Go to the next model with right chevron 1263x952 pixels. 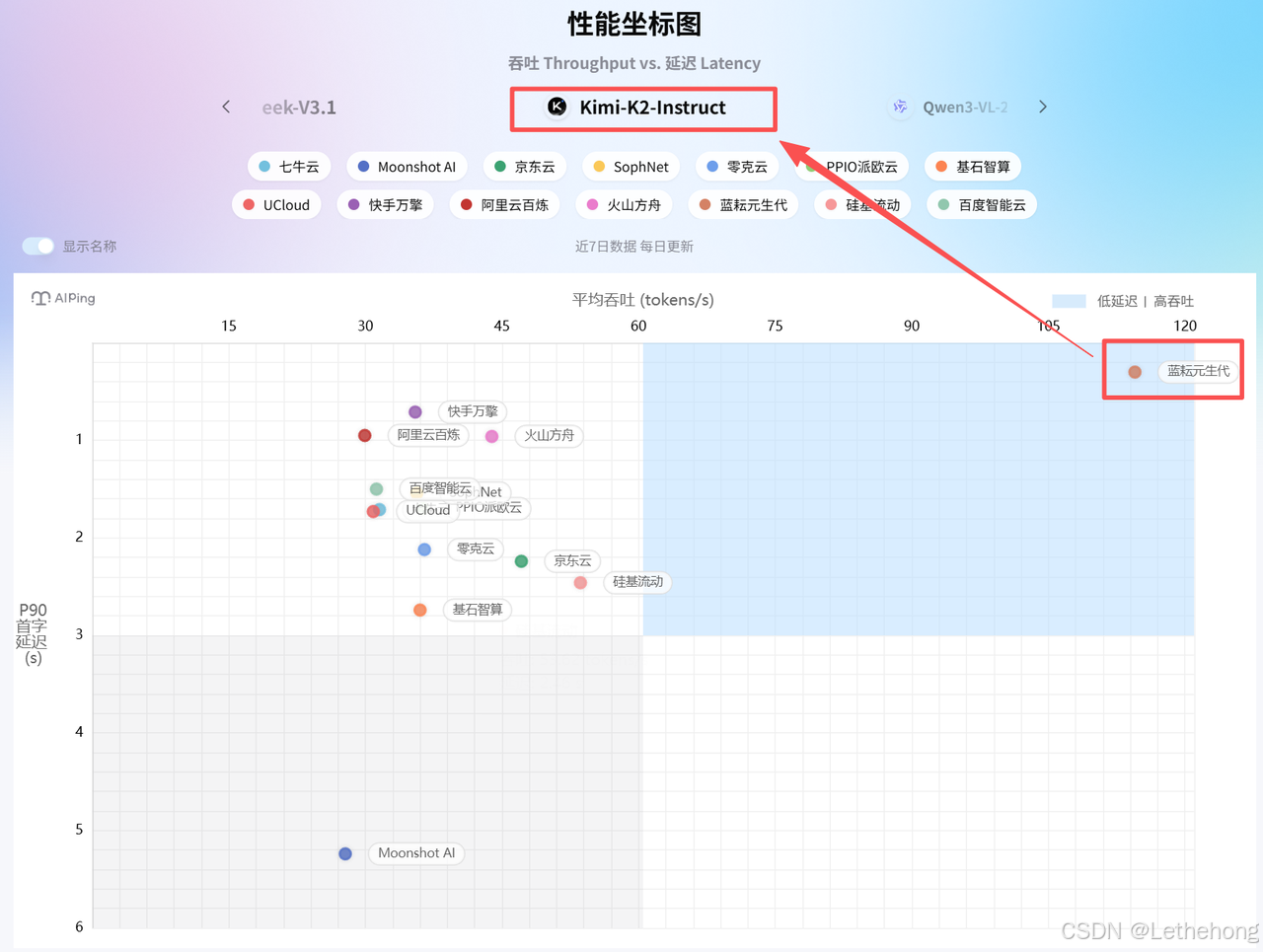coord(1042,107)
